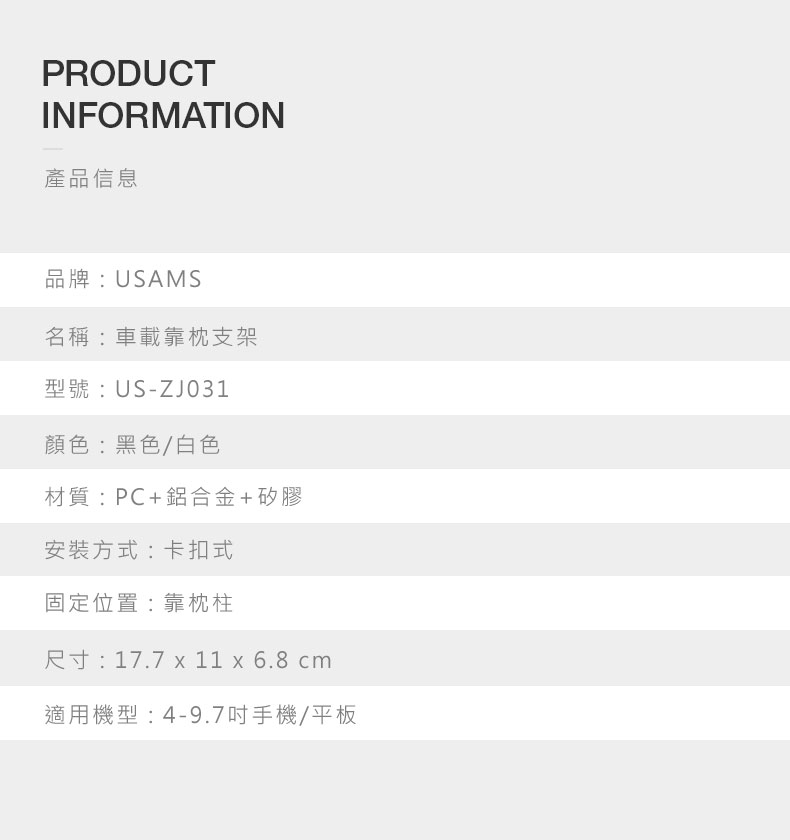Click the 型號 label
This screenshot has width=790, height=840.
pyautogui.click(x=67, y=389)
